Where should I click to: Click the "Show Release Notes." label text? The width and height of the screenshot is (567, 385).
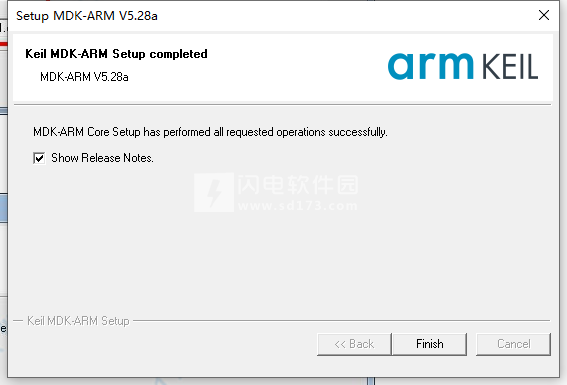[102, 158]
